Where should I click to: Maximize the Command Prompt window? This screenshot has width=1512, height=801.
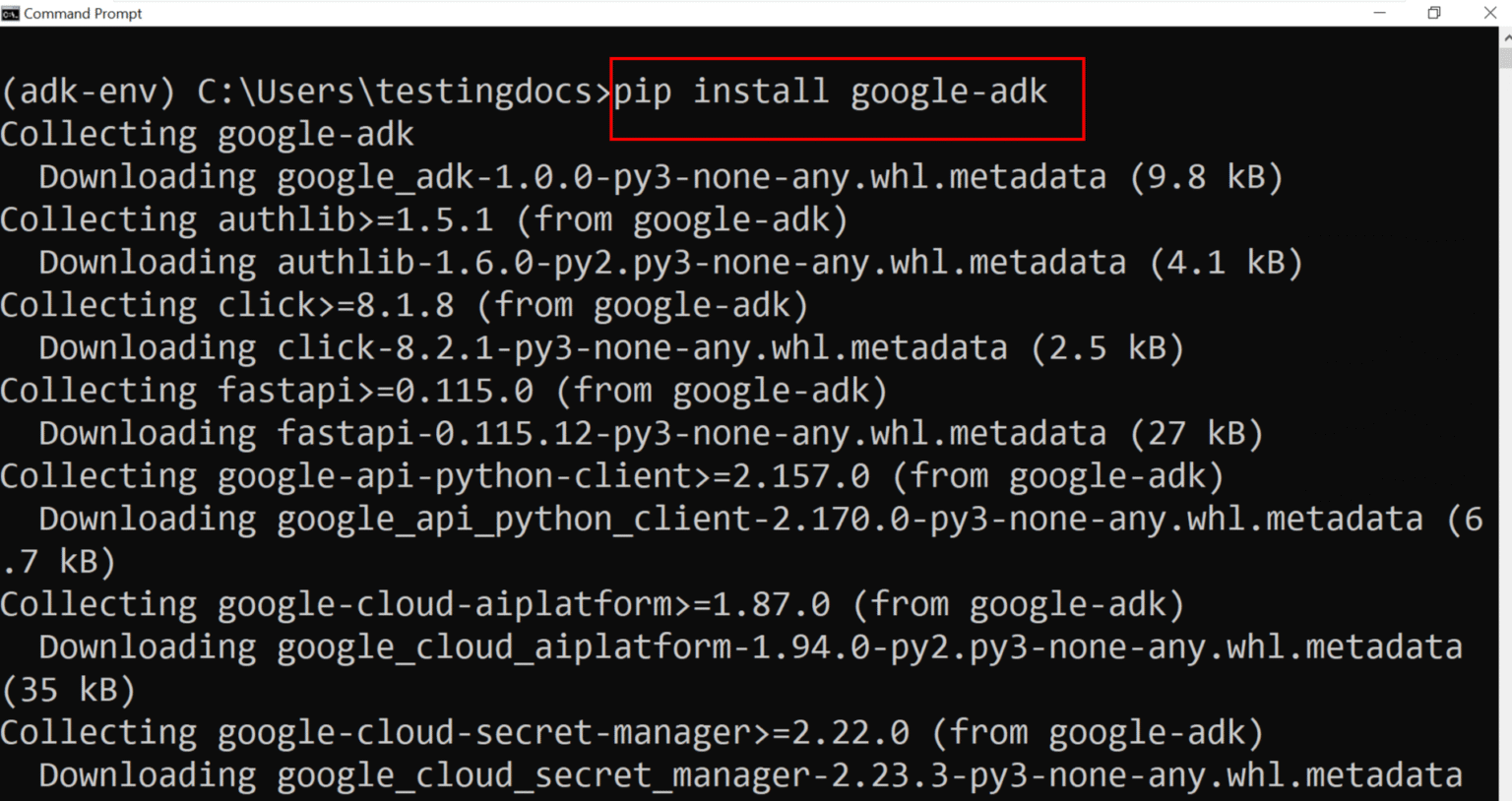click(1435, 13)
